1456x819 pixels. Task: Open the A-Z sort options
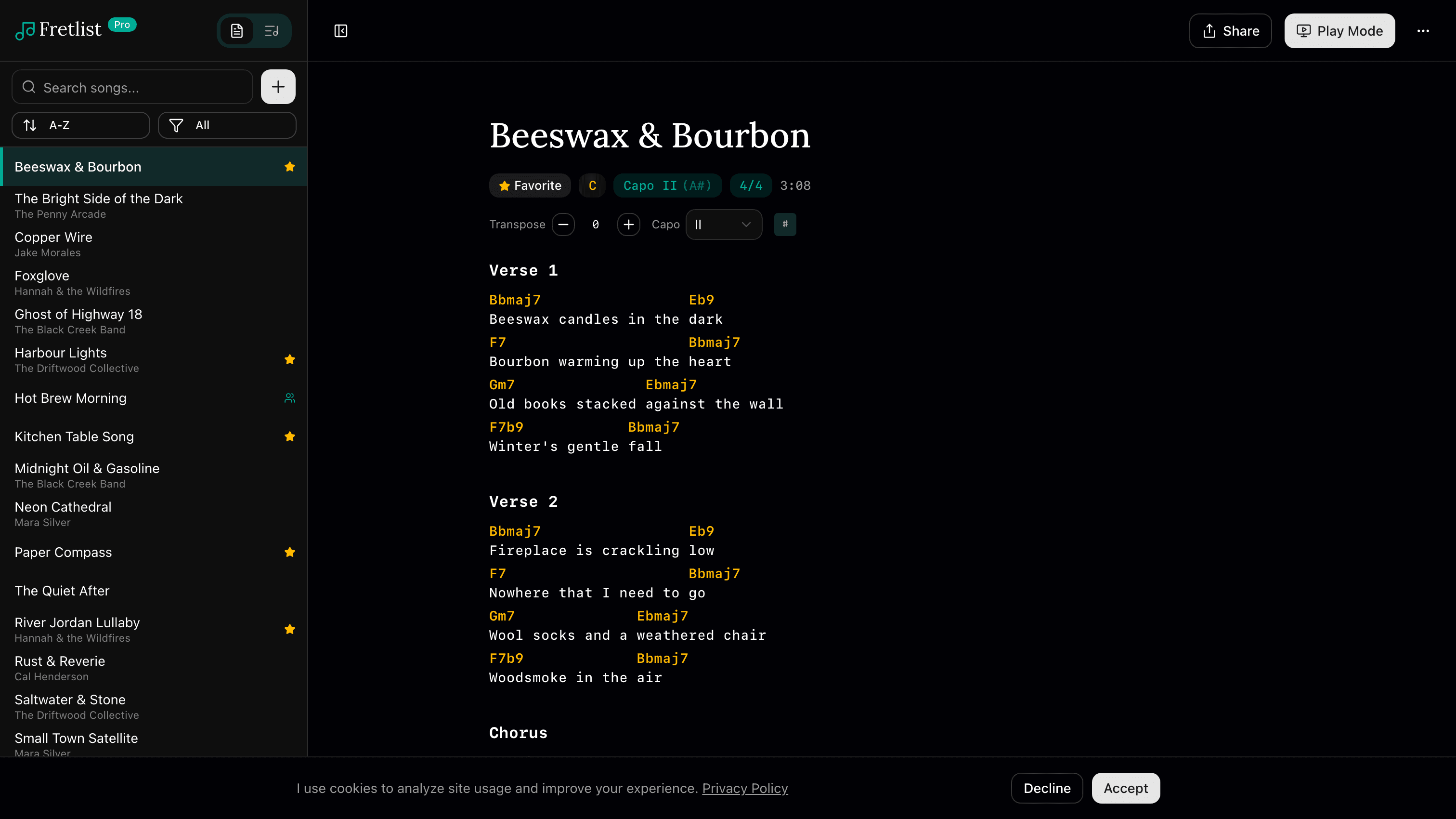[80, 125]
